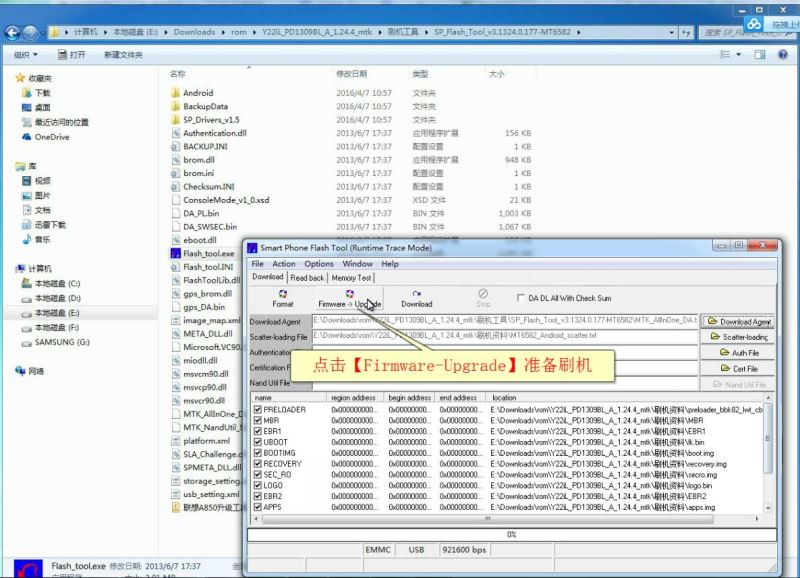Screen dimensions: 800x578
Task: Click the change view icon in Explorer
Action: point(725,55)
